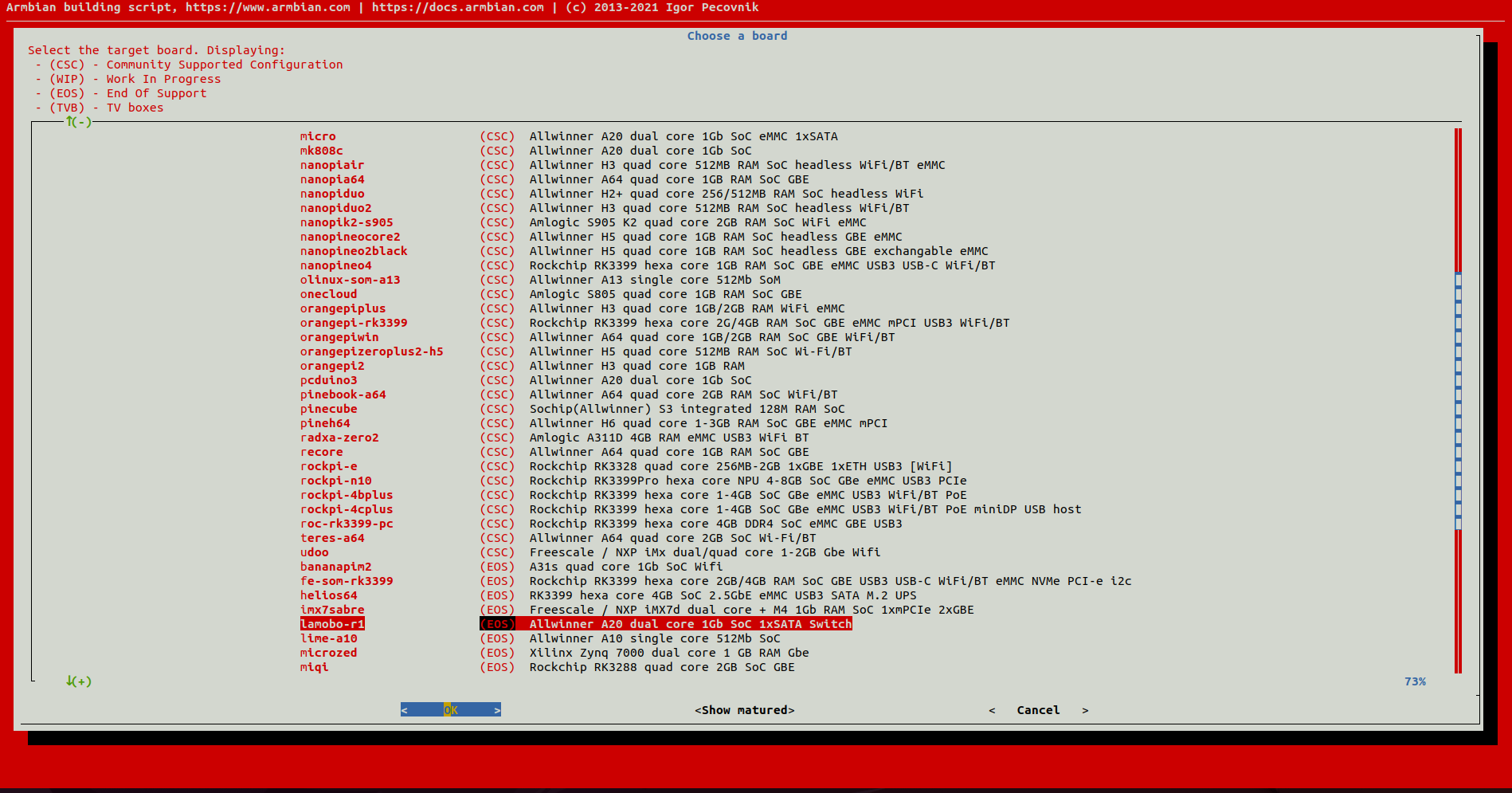Click the scroll-down arrow indicator
This screenshot has height=793, width=1512.
coord(78,681)
